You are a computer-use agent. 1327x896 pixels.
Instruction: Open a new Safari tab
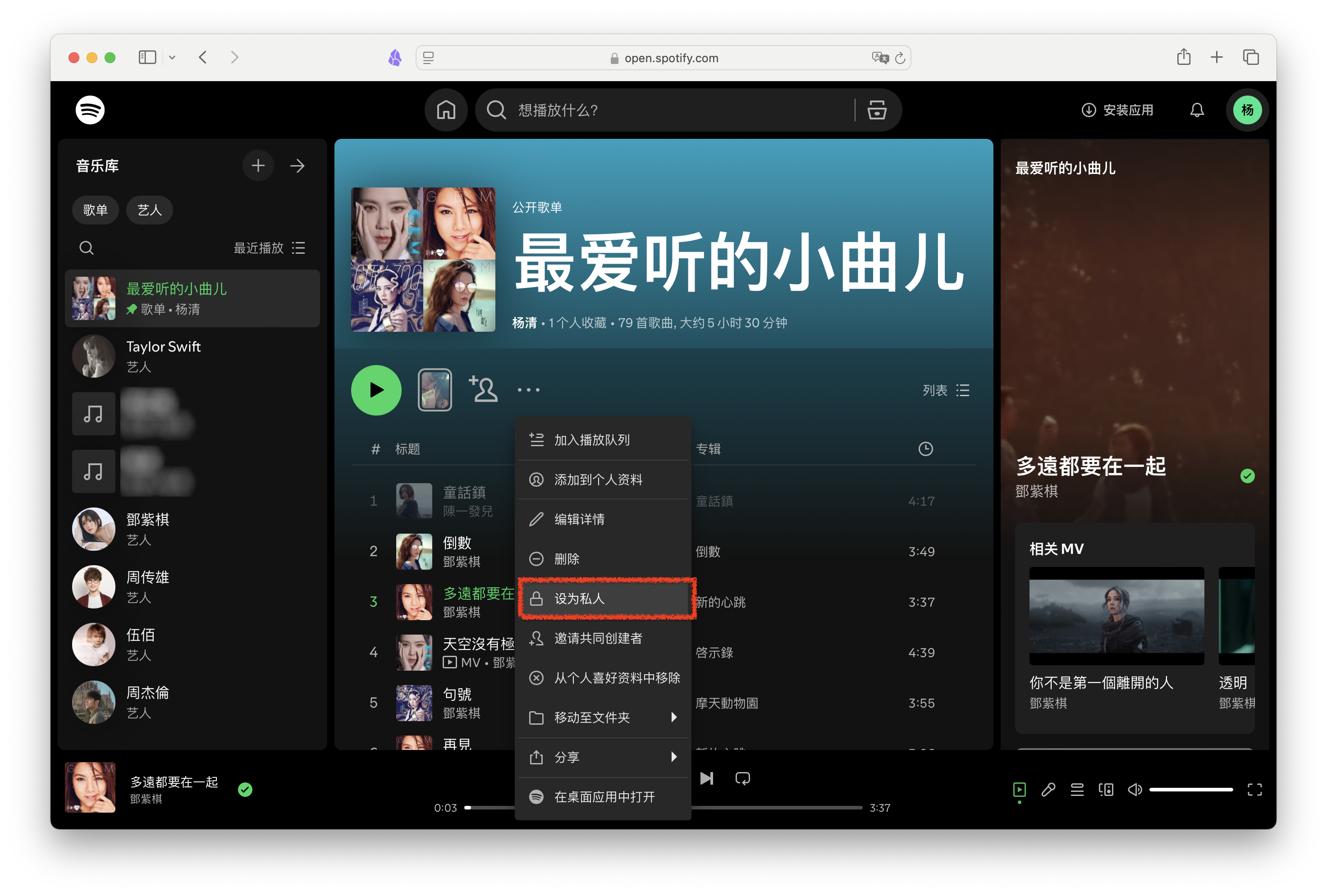tap(1217, 57)
